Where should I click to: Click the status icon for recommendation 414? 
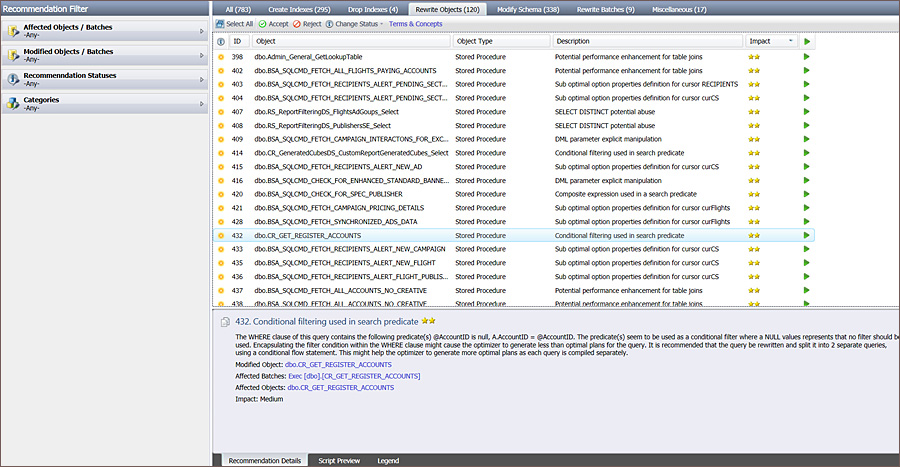pyautogui.click(x=221, y=153)
